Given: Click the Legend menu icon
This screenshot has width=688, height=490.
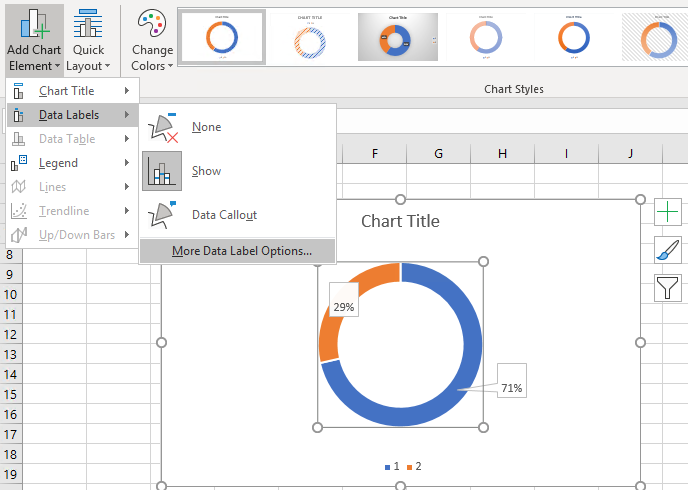Looking at the screenshot, I should 19,163.
